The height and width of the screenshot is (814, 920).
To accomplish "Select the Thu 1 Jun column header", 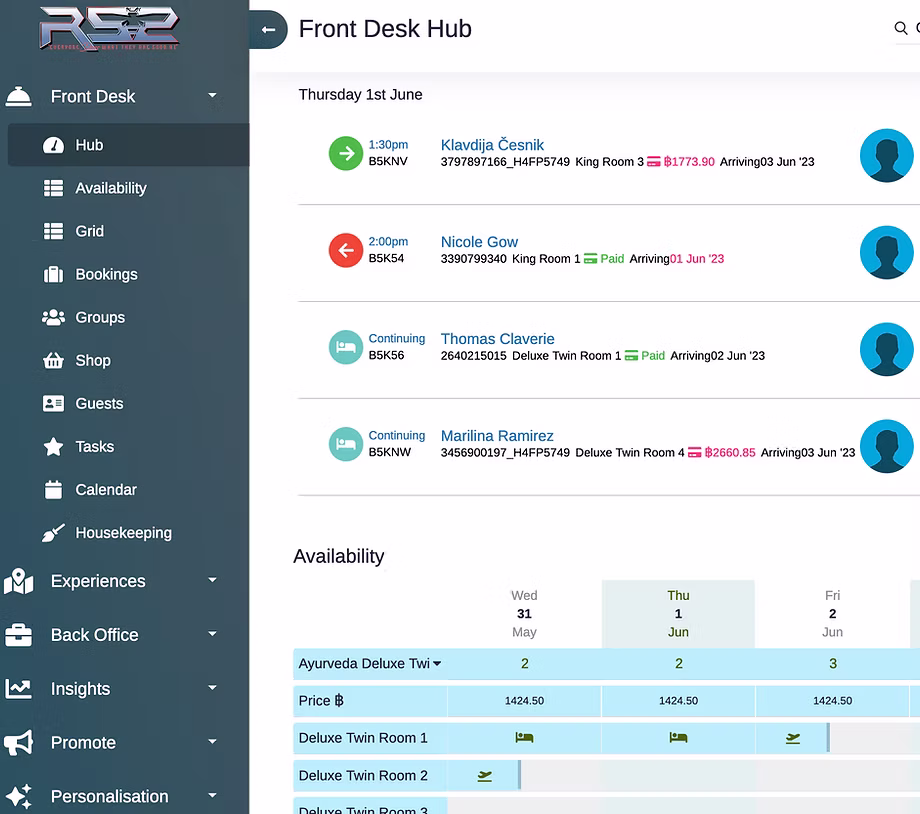I will coord(678,613).
